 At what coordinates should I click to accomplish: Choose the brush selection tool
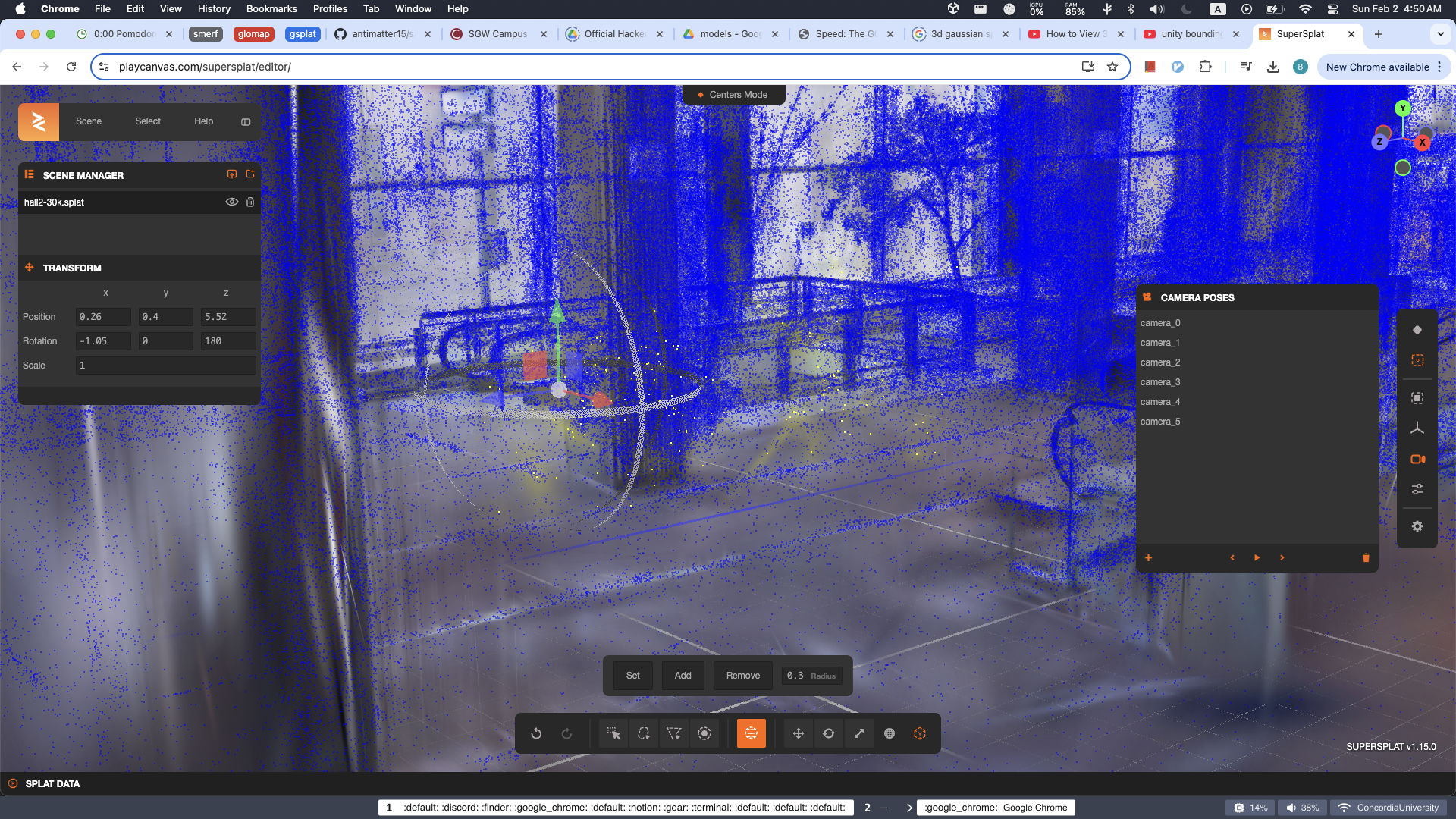704,733
